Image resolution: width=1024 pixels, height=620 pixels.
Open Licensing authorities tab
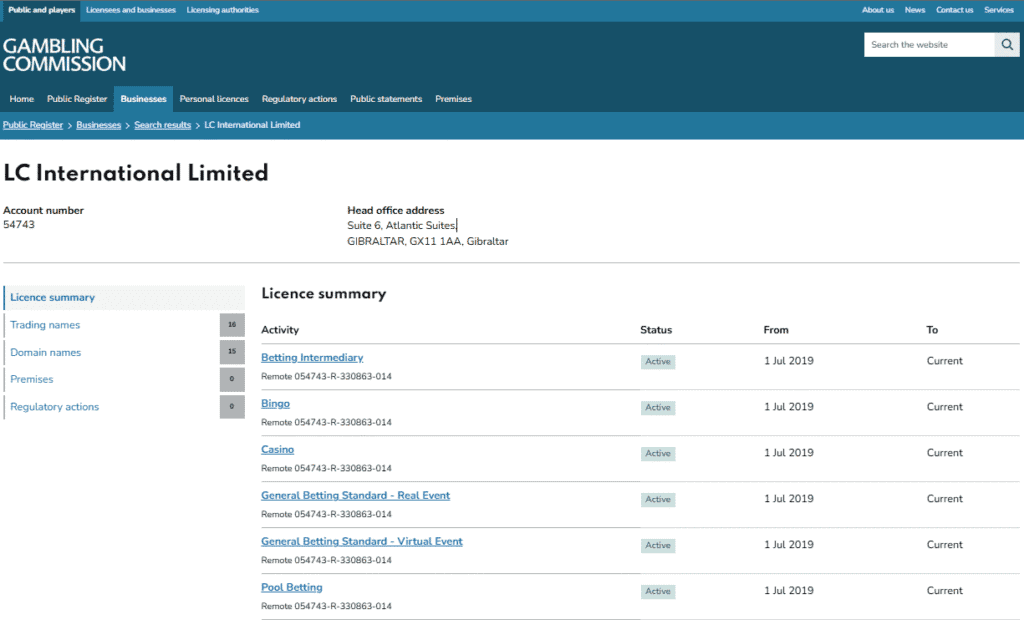click(223, 10)
